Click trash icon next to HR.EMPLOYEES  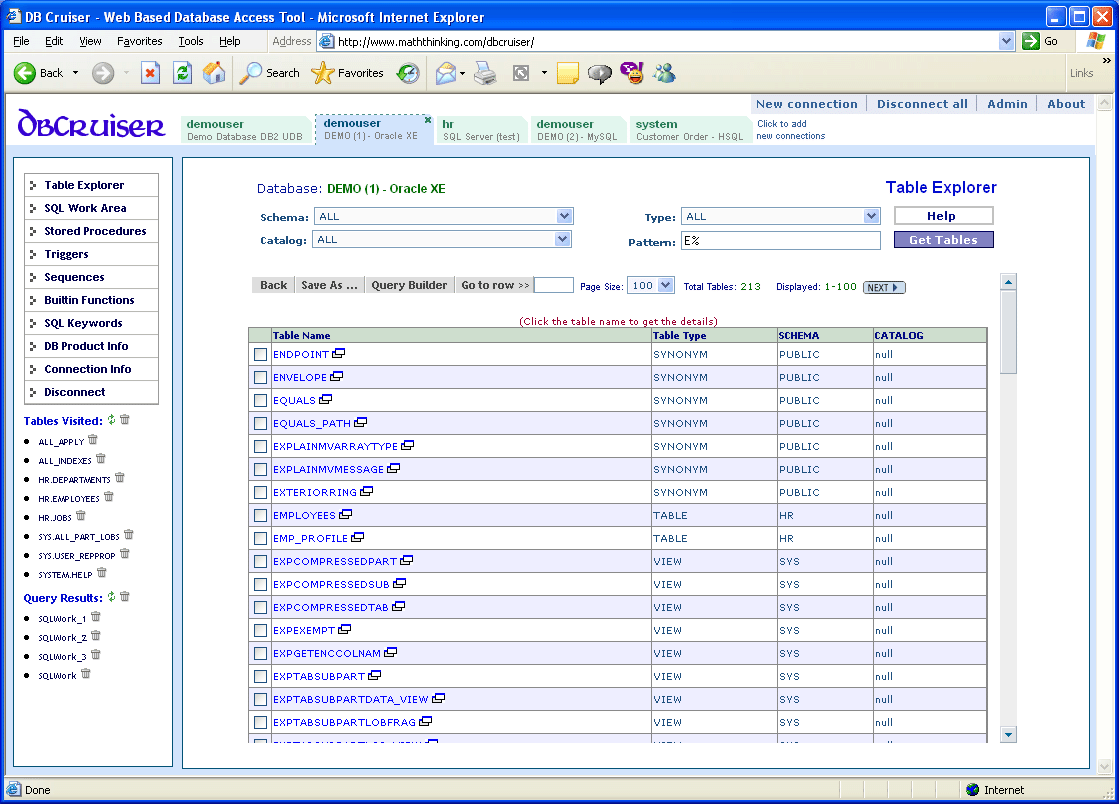click(109, 497)
